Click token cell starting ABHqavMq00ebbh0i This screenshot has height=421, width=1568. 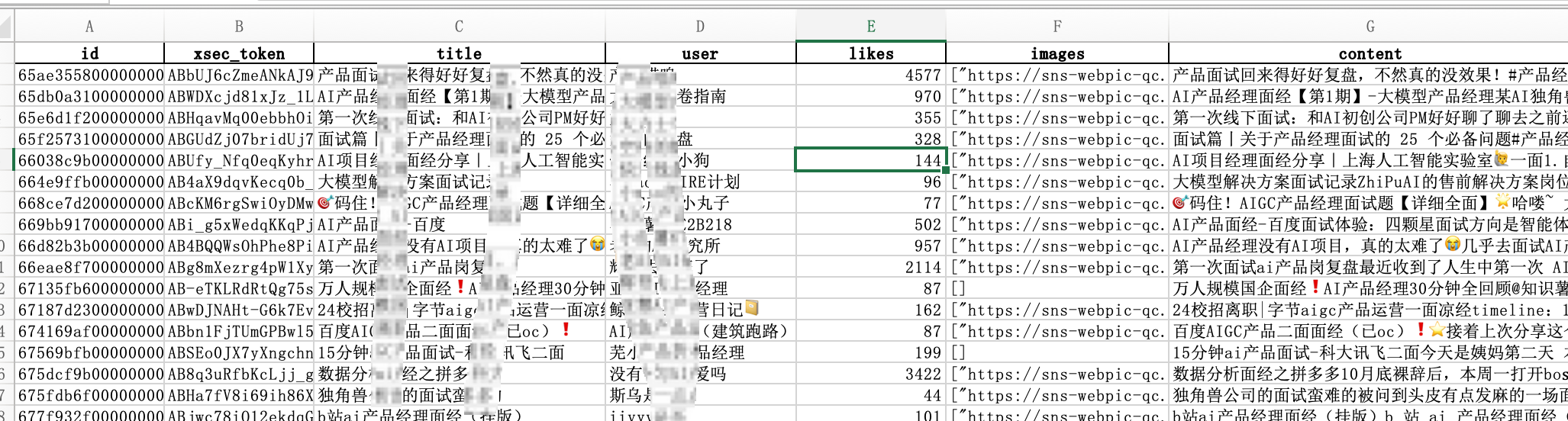pos(239,117)
